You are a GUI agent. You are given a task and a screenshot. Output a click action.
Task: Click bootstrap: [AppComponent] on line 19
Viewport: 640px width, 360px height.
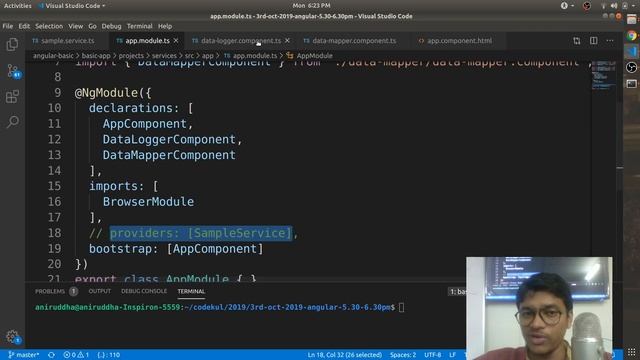(x=176, y=249)
